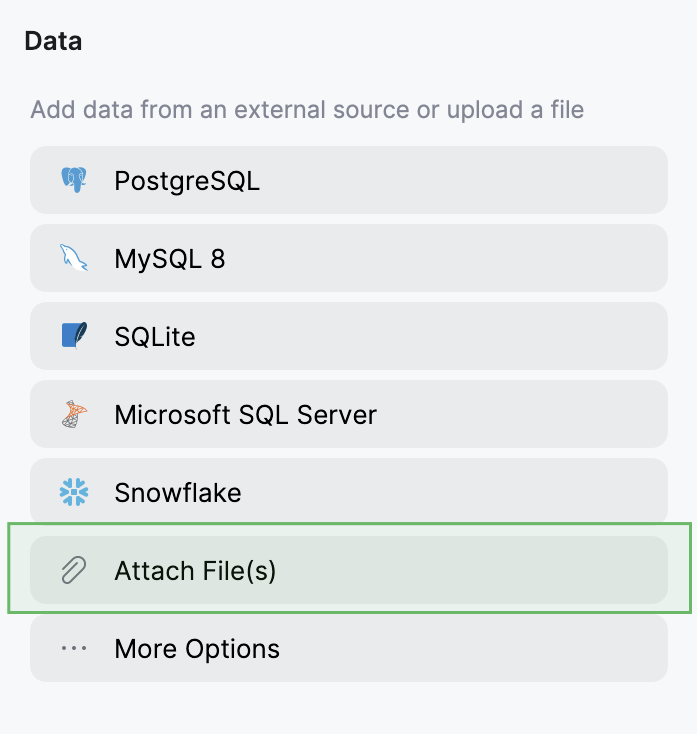Open More Options for data sources
Screen dimensions: 697x734
pos(348,648)
